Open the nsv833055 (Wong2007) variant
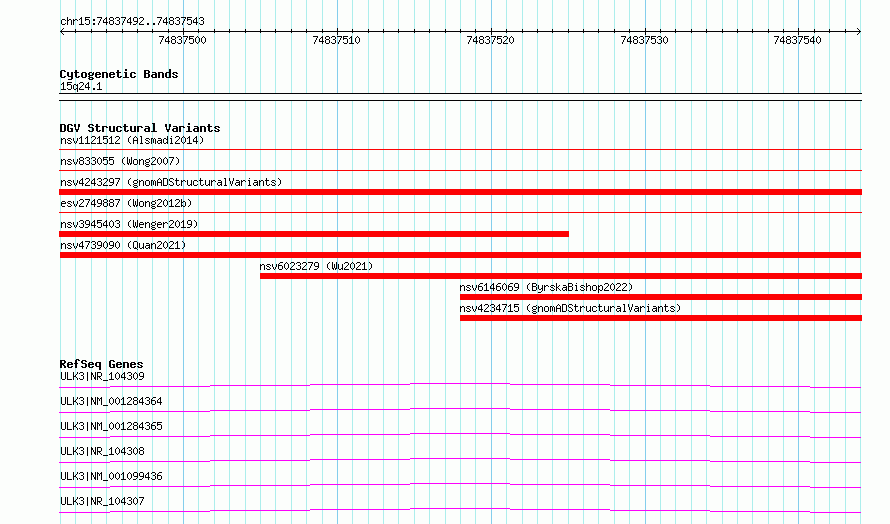This screenshot has width=890, height=524. [120, 161]
